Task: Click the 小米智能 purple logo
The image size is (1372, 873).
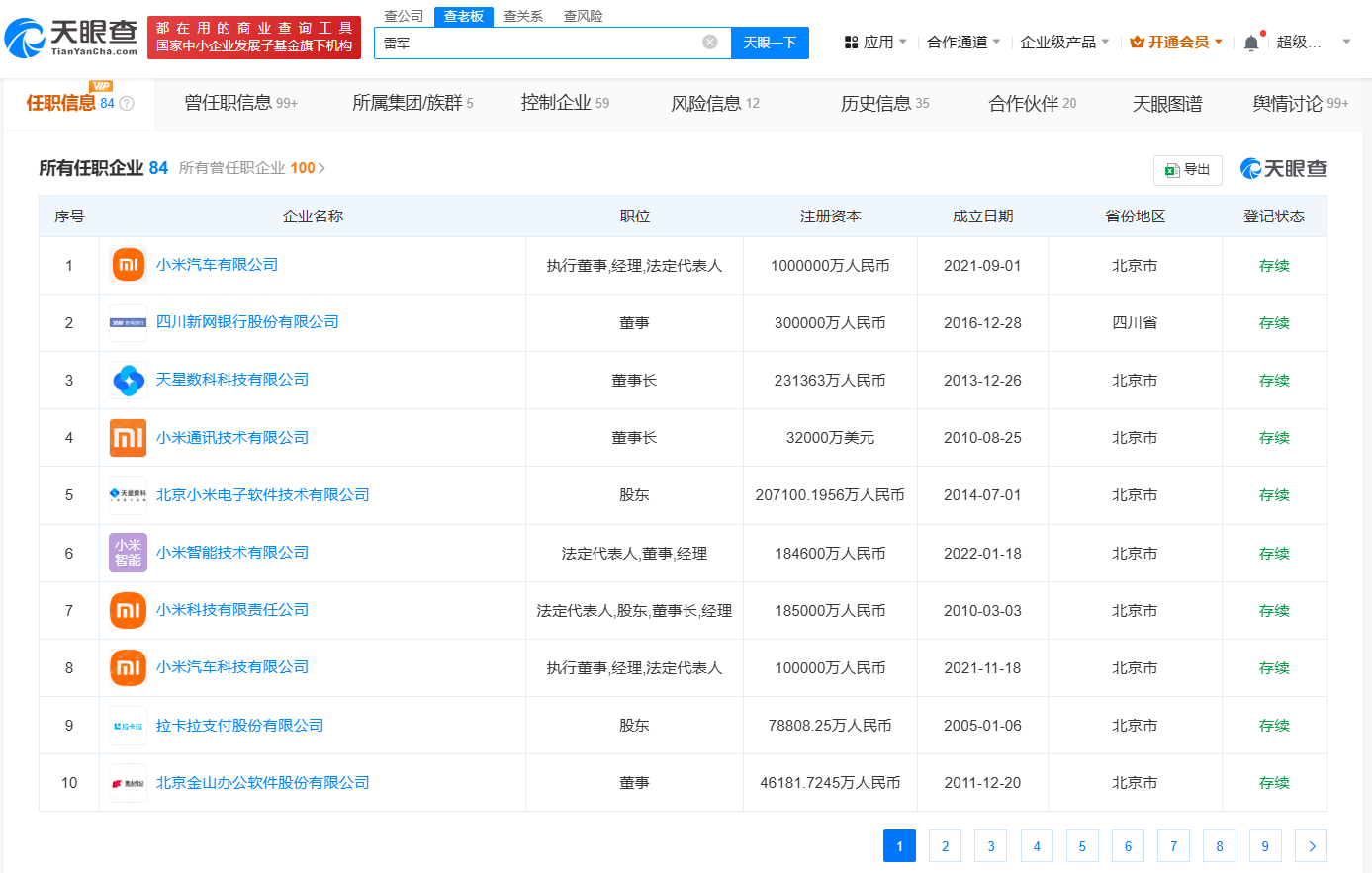Action: pos(129,553)
